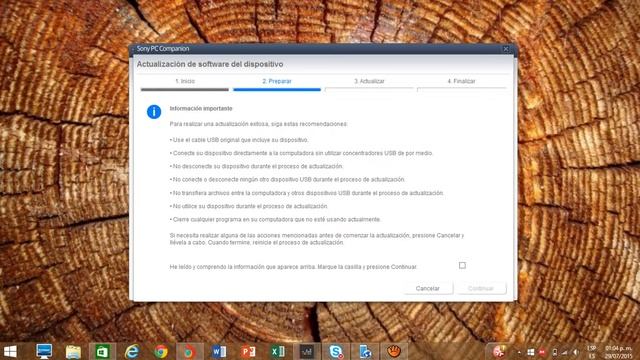Open the Sony PC Companion taskbar icon
This screenshot has height=360, width=640.
click(x=189, y=351)
